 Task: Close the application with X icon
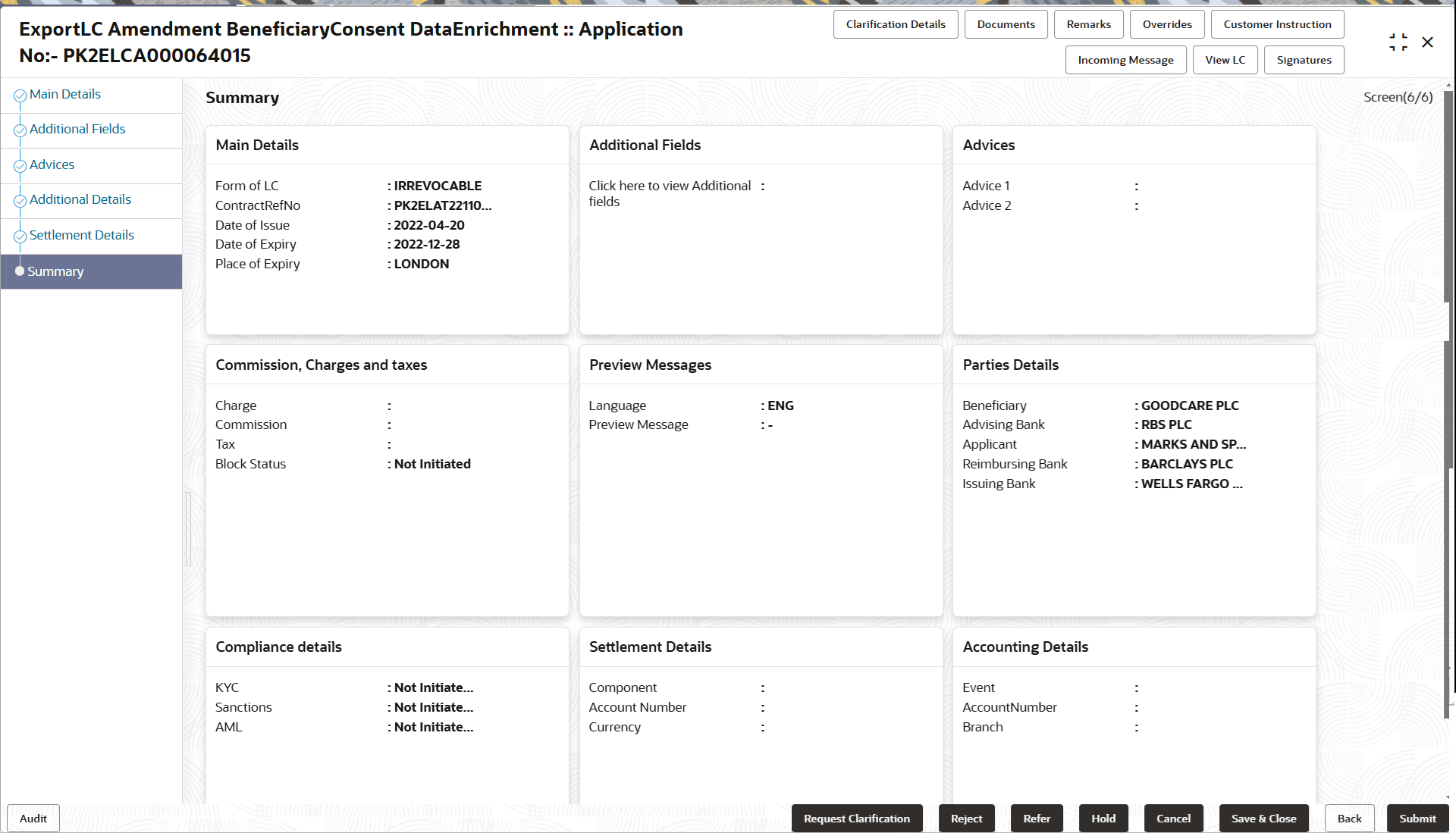pyautogui.click(x=1427, y=42)
